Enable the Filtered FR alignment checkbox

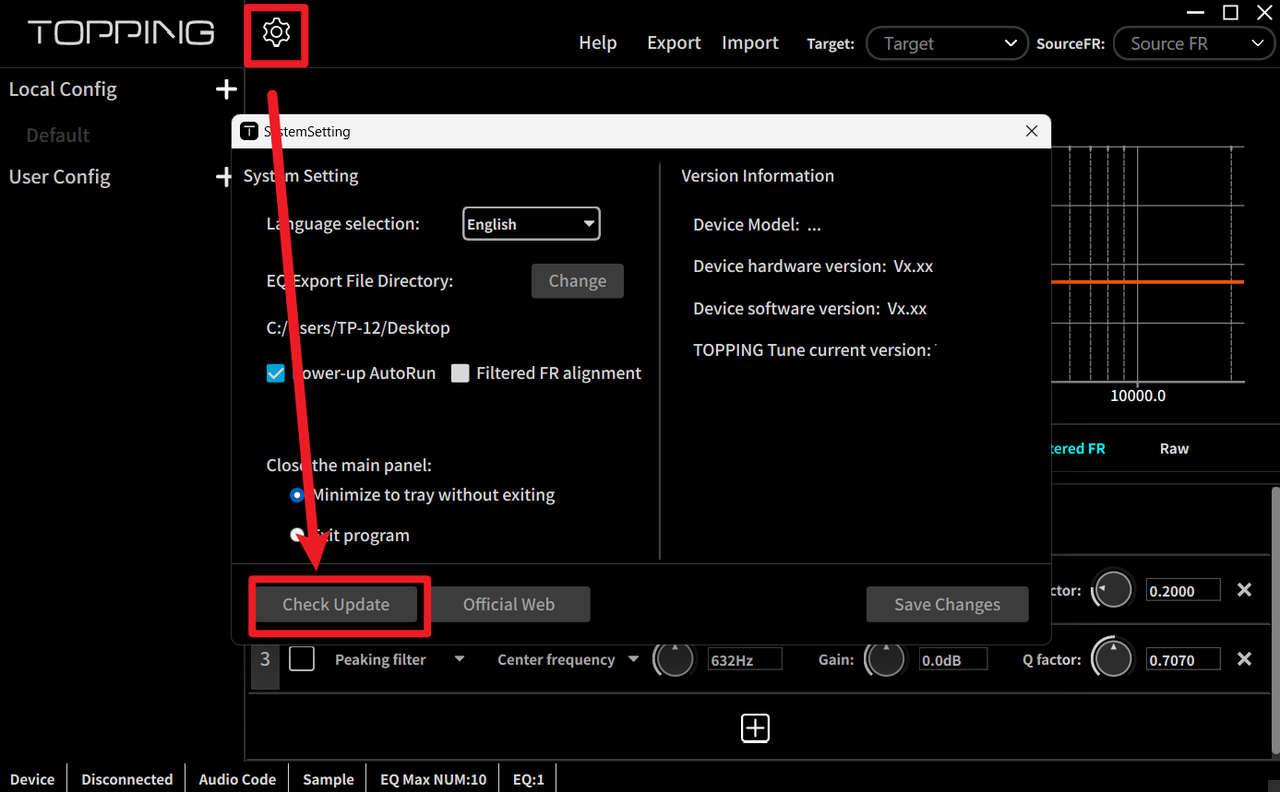[460, 373]
